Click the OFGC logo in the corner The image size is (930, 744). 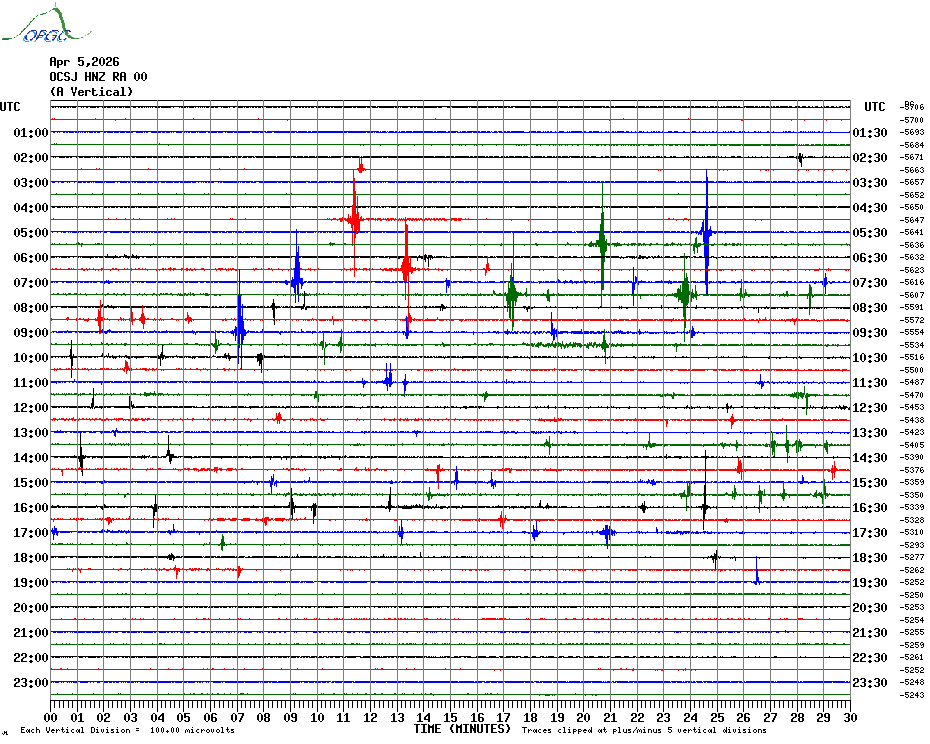(x=36, y=26)
